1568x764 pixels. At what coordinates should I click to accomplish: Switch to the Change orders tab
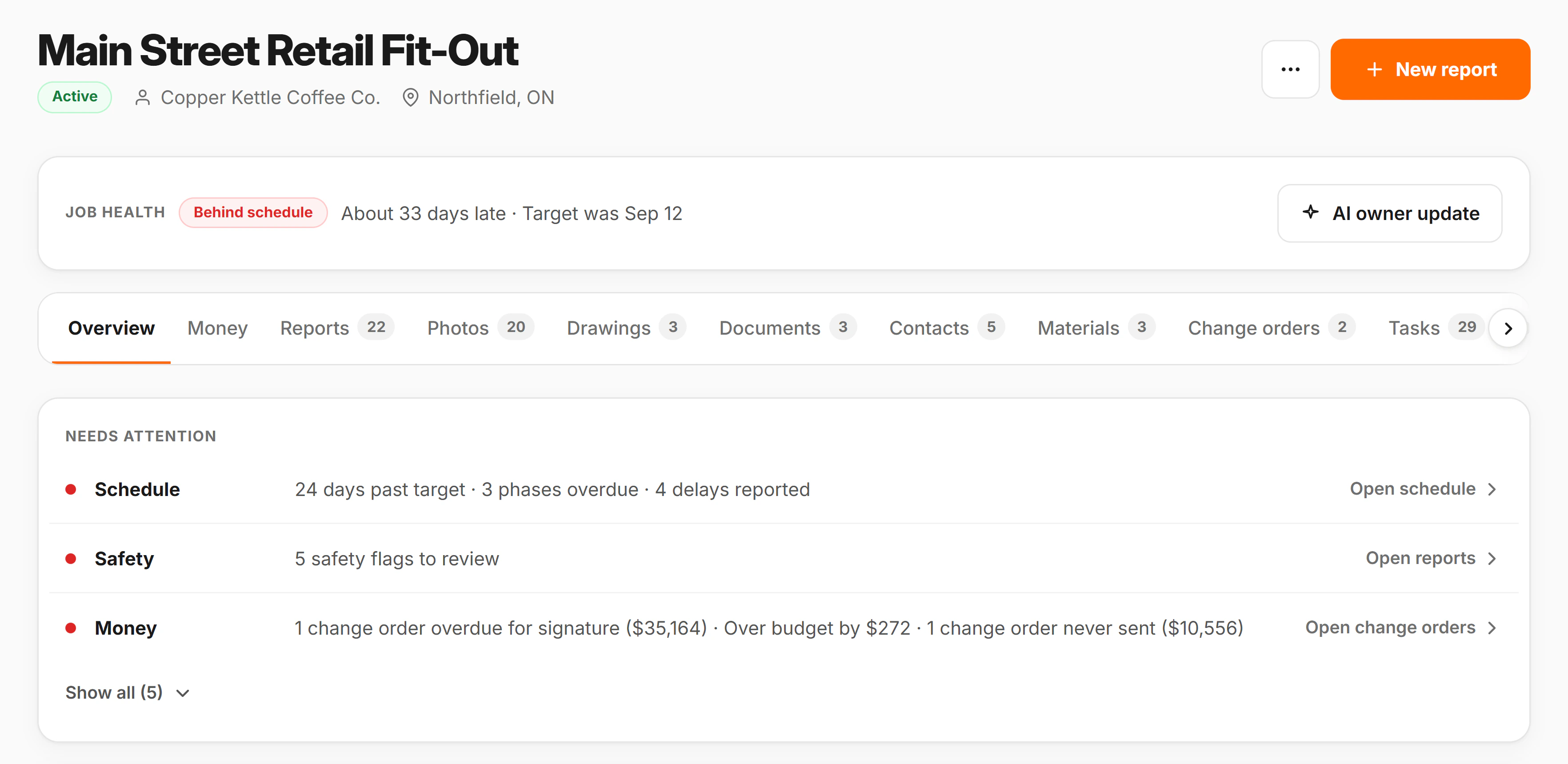[1272, 328]
